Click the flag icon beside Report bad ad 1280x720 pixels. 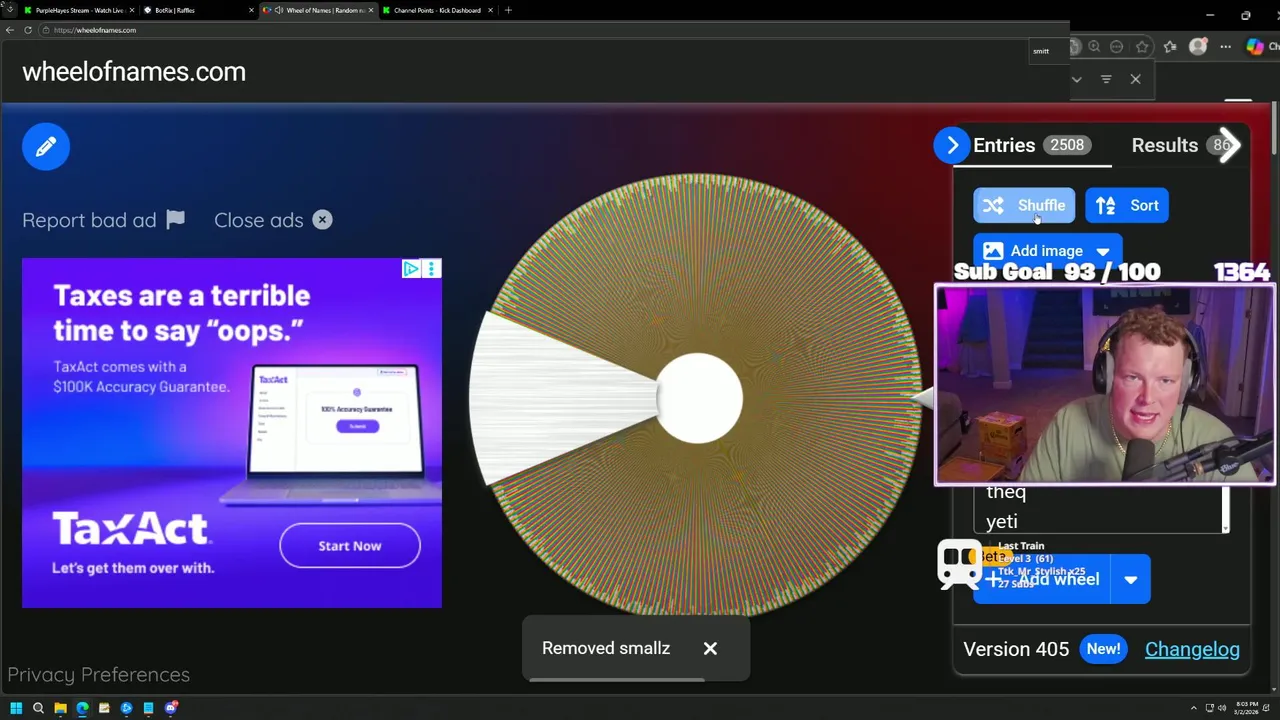pyautogui.click(x=176, y=220)
